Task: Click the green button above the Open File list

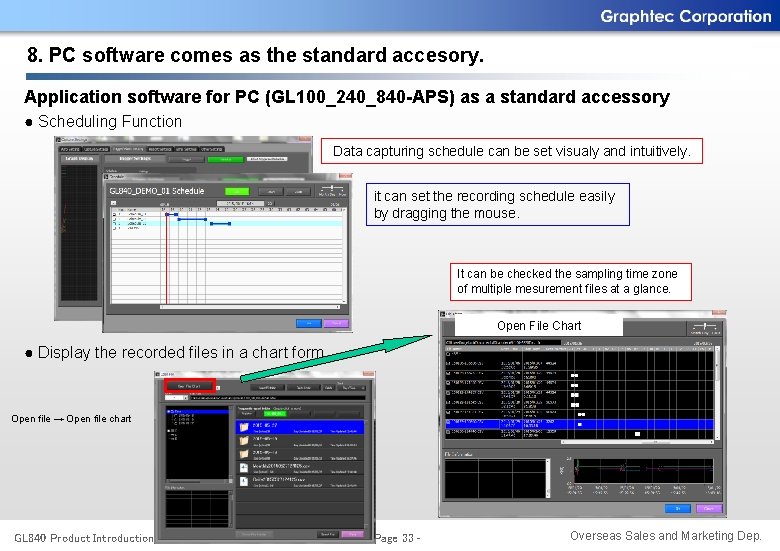Action: coord(275,414)
